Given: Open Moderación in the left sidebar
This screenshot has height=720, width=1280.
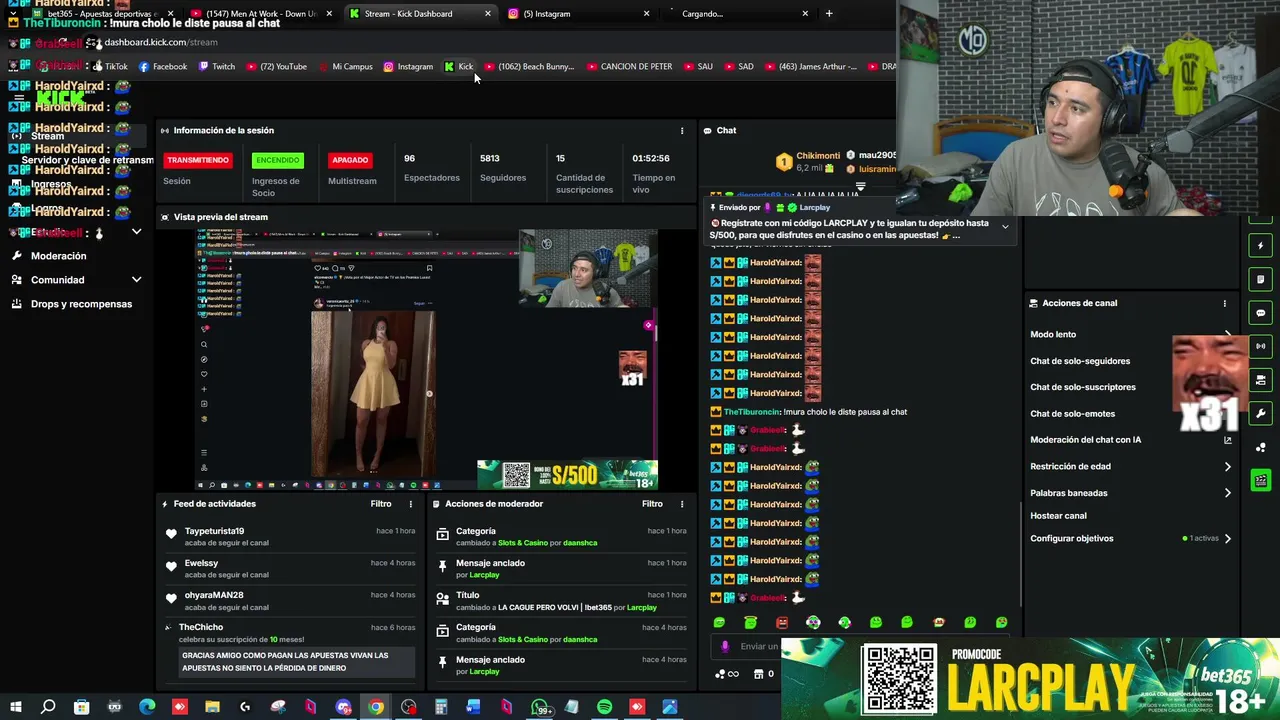Looking at the screenshot, I should pos(58,256).
